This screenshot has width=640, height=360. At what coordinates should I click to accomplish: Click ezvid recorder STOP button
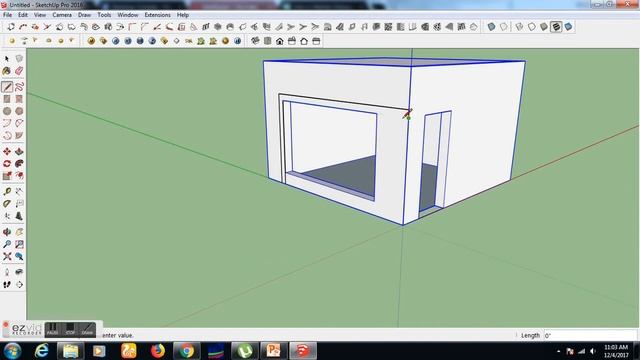70,329
